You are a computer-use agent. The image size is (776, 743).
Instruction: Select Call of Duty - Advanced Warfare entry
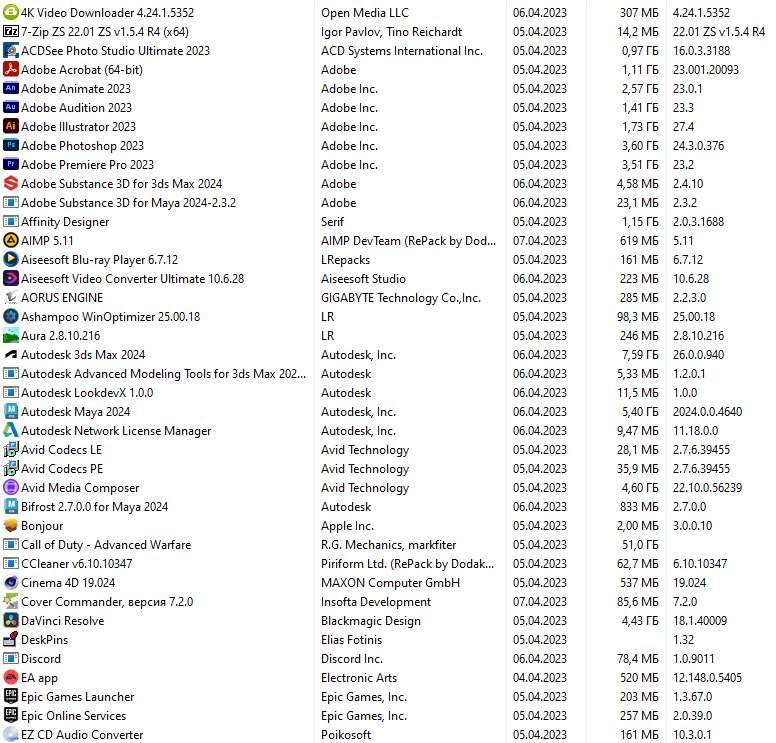pyautogui.click(x=106, y=545)
